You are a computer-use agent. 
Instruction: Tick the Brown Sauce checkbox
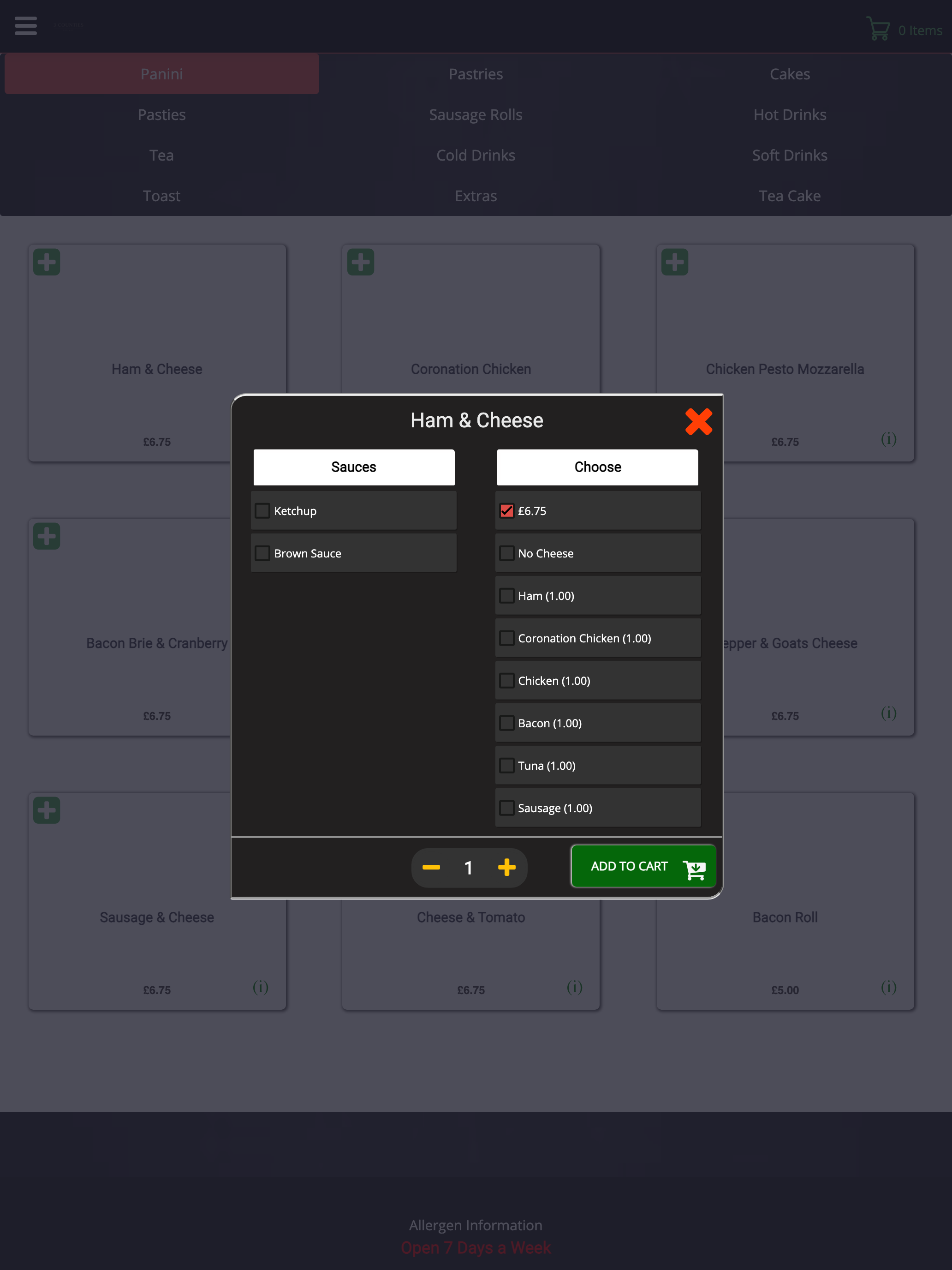[262, 553]
